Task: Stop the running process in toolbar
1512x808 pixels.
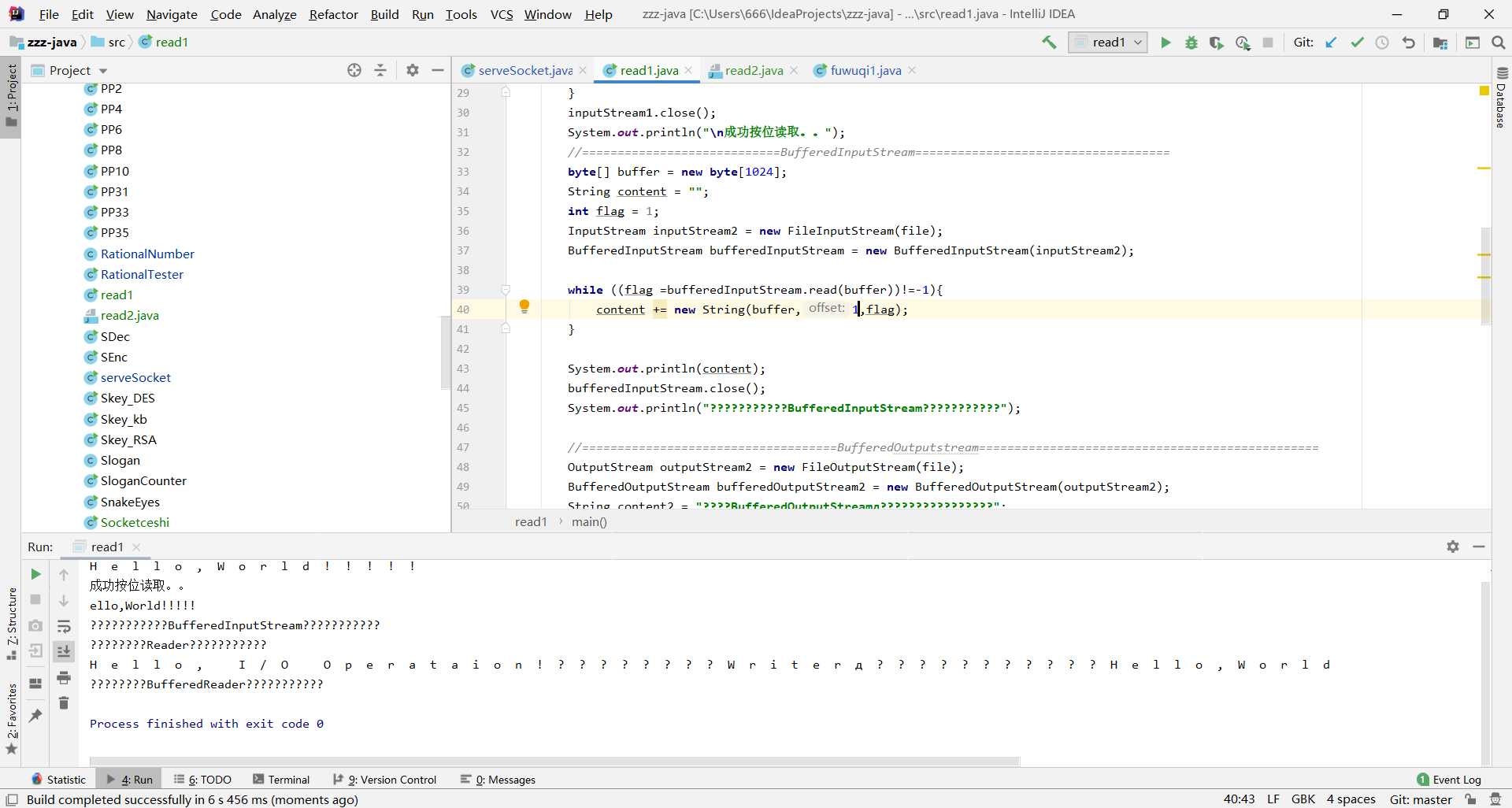Action: coord(1268,43)
